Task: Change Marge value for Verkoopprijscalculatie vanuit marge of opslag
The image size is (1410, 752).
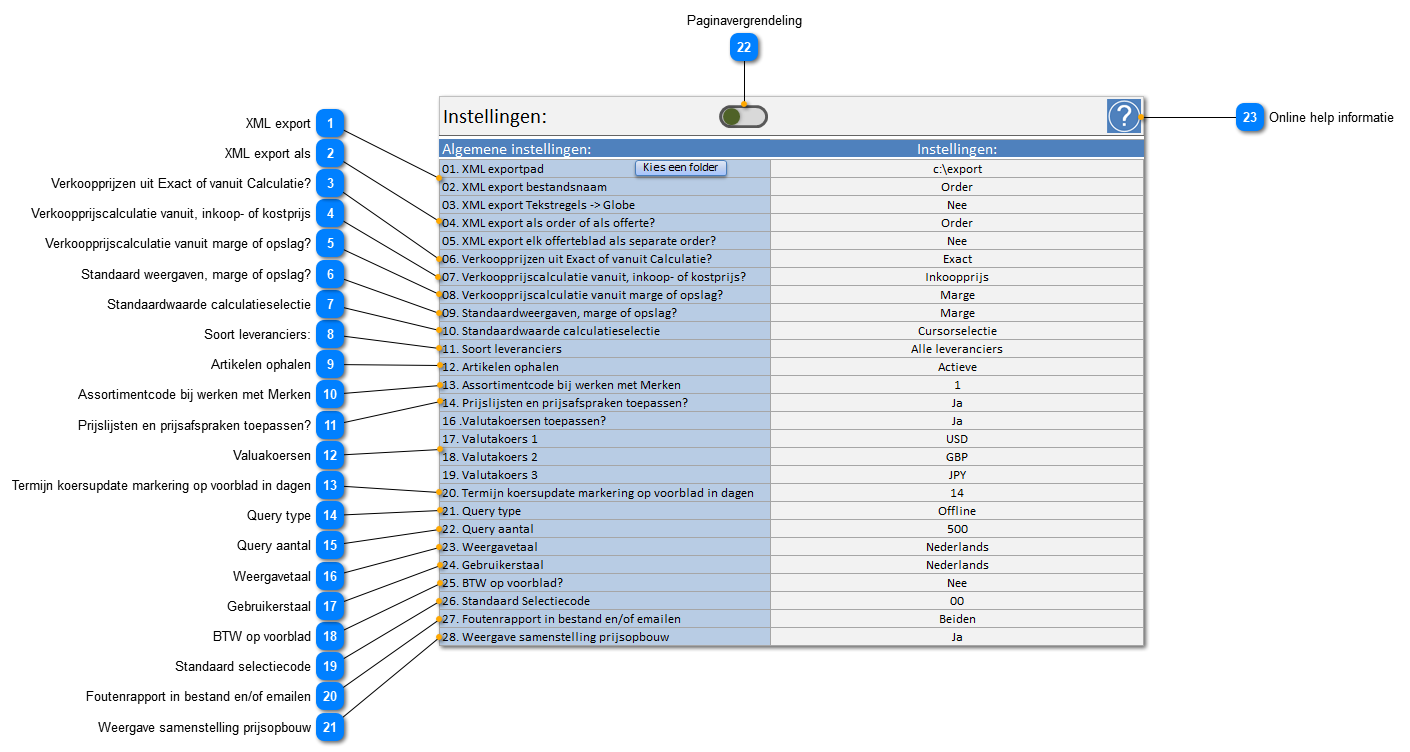Action: (957, 295)
